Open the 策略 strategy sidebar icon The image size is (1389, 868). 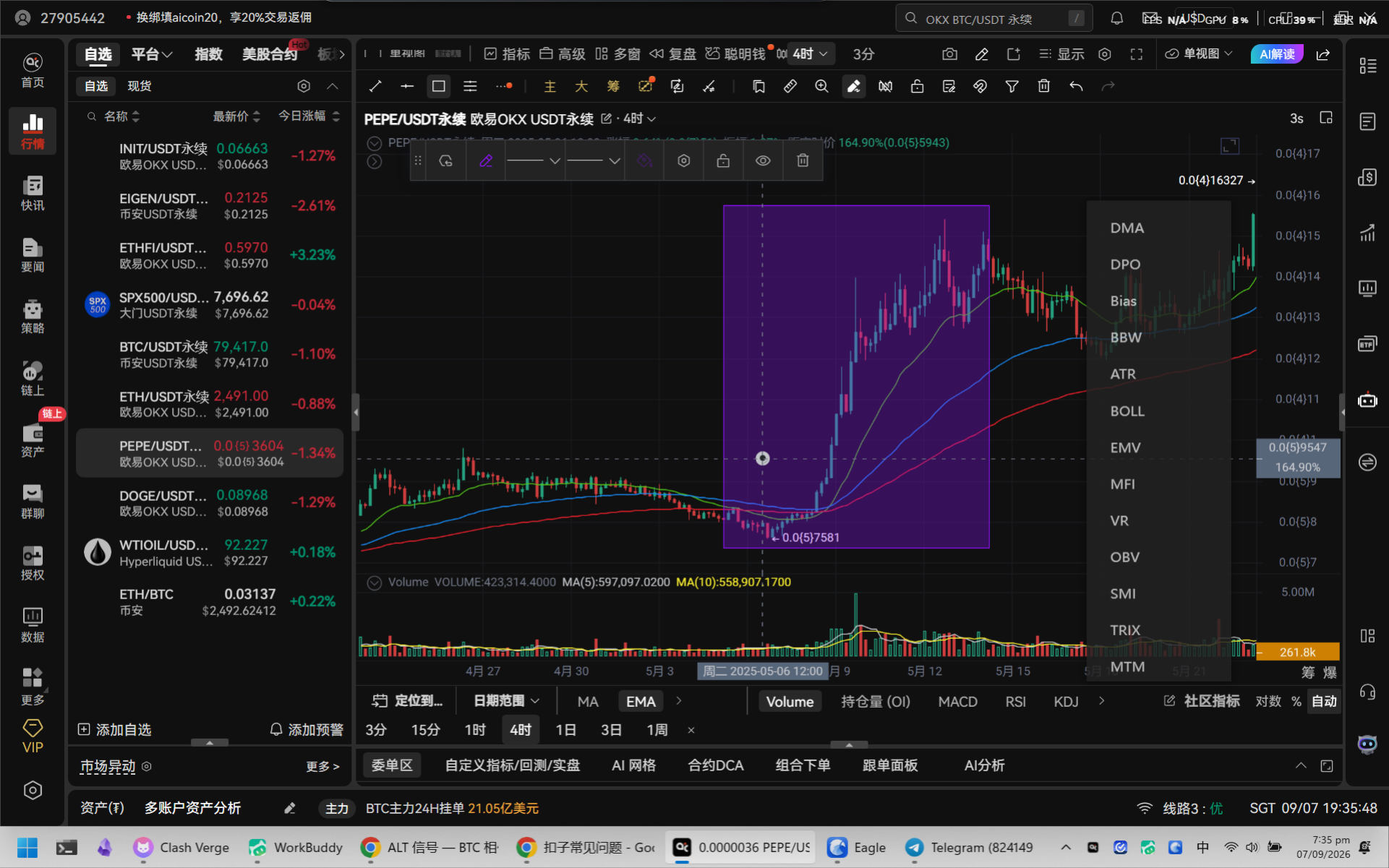(33, 317)
